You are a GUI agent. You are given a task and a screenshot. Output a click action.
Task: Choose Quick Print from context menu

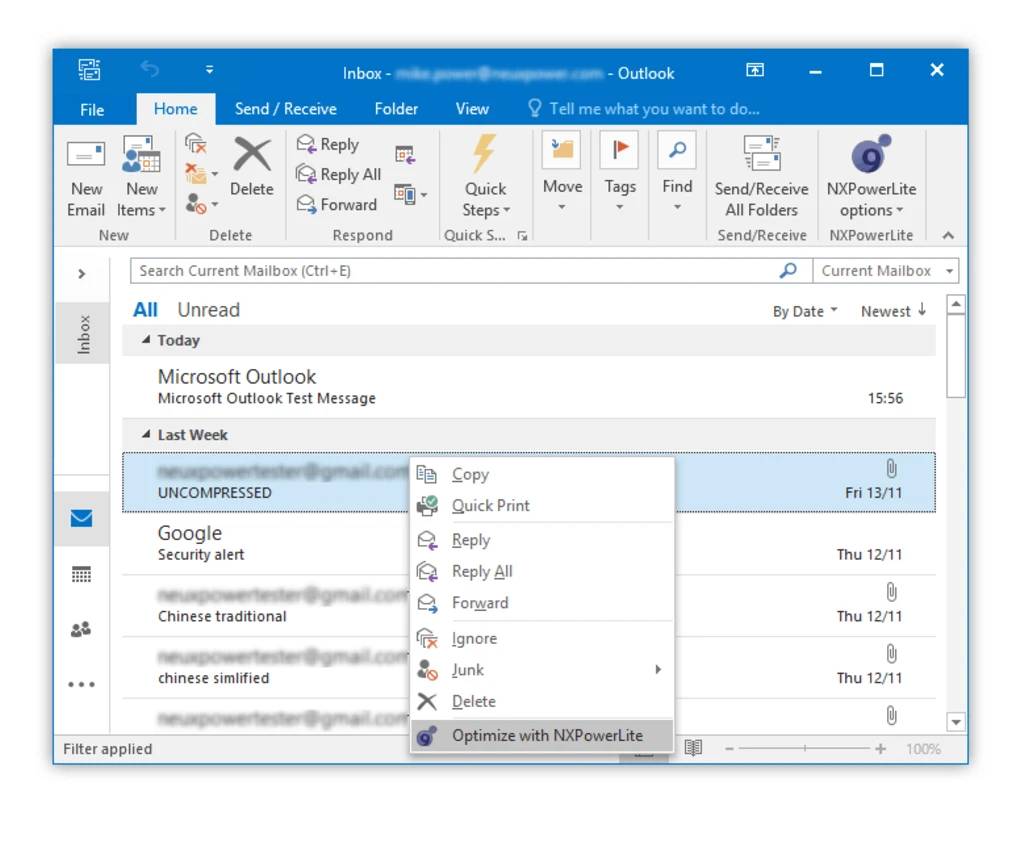pyautogui.click(x=490, y=505)
